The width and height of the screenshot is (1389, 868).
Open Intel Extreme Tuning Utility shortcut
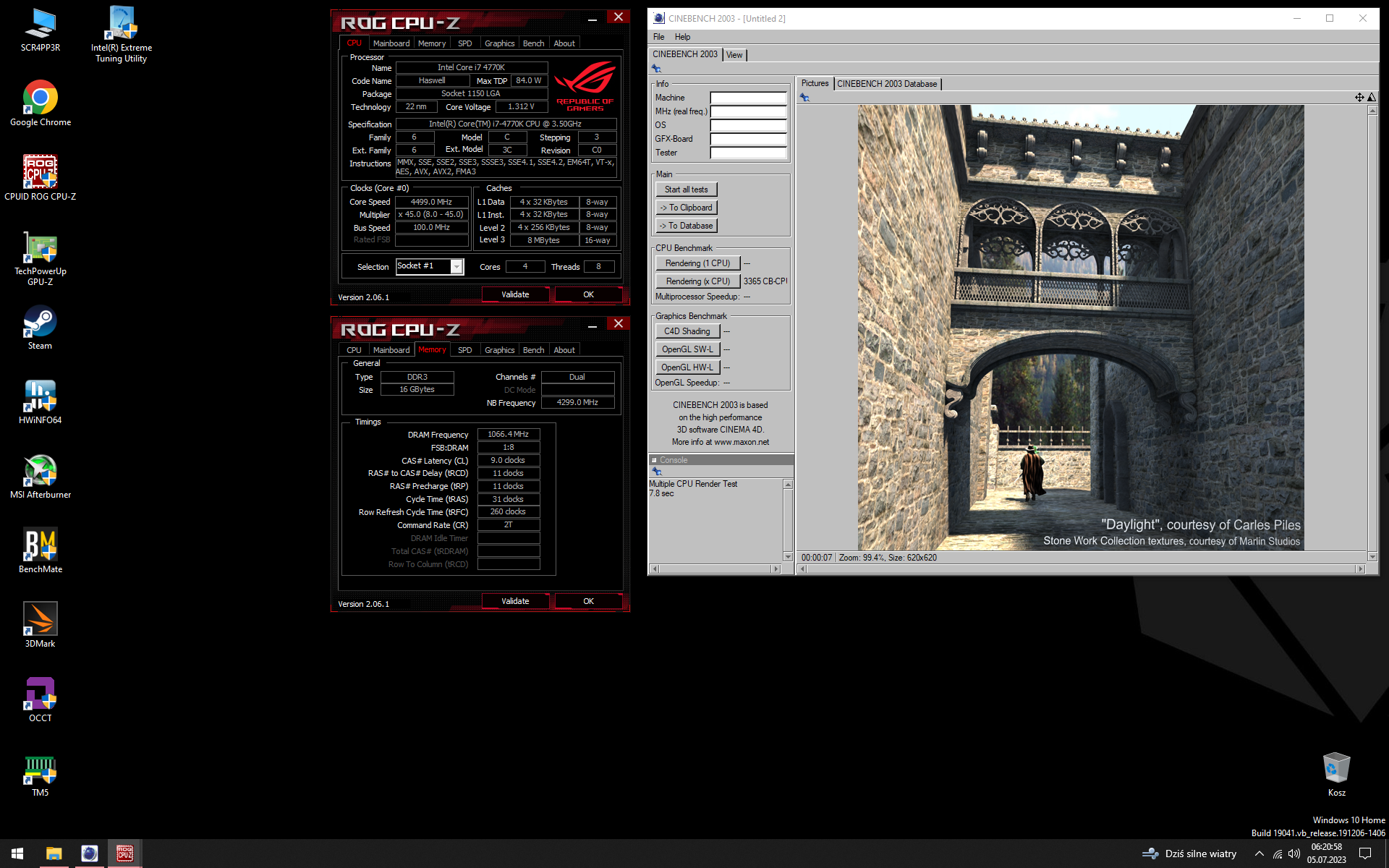tap(122, 34)
